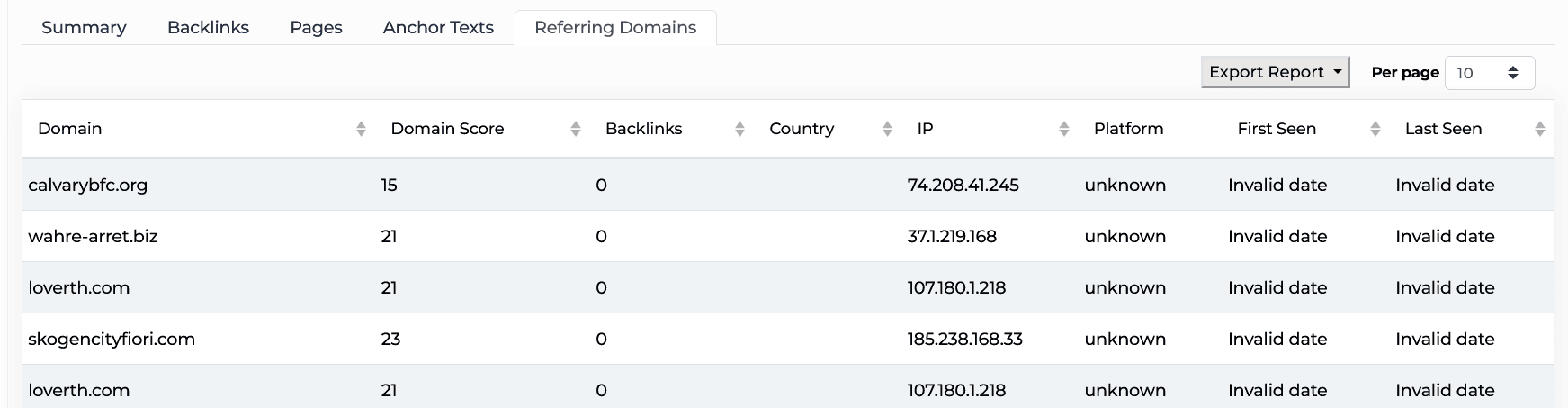Sort by Backlinks column arrows
1568x408 pixels.
pyautogui.click(x=739, y=129)
